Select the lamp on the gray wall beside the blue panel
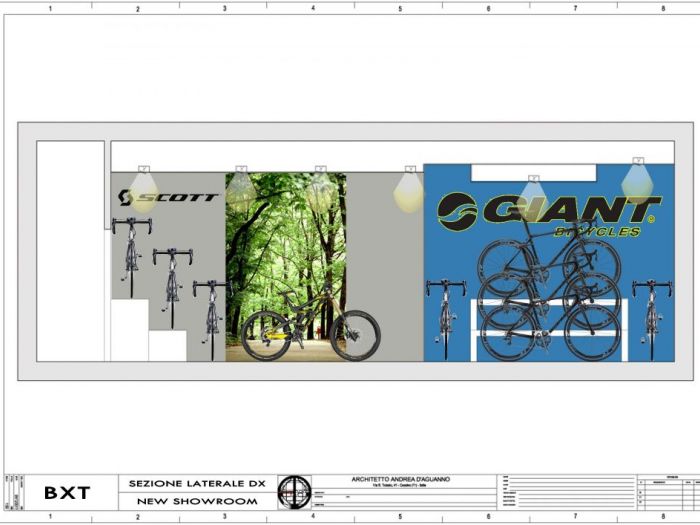The height and width of the screenshot is (525, 700). pos(408,189)
